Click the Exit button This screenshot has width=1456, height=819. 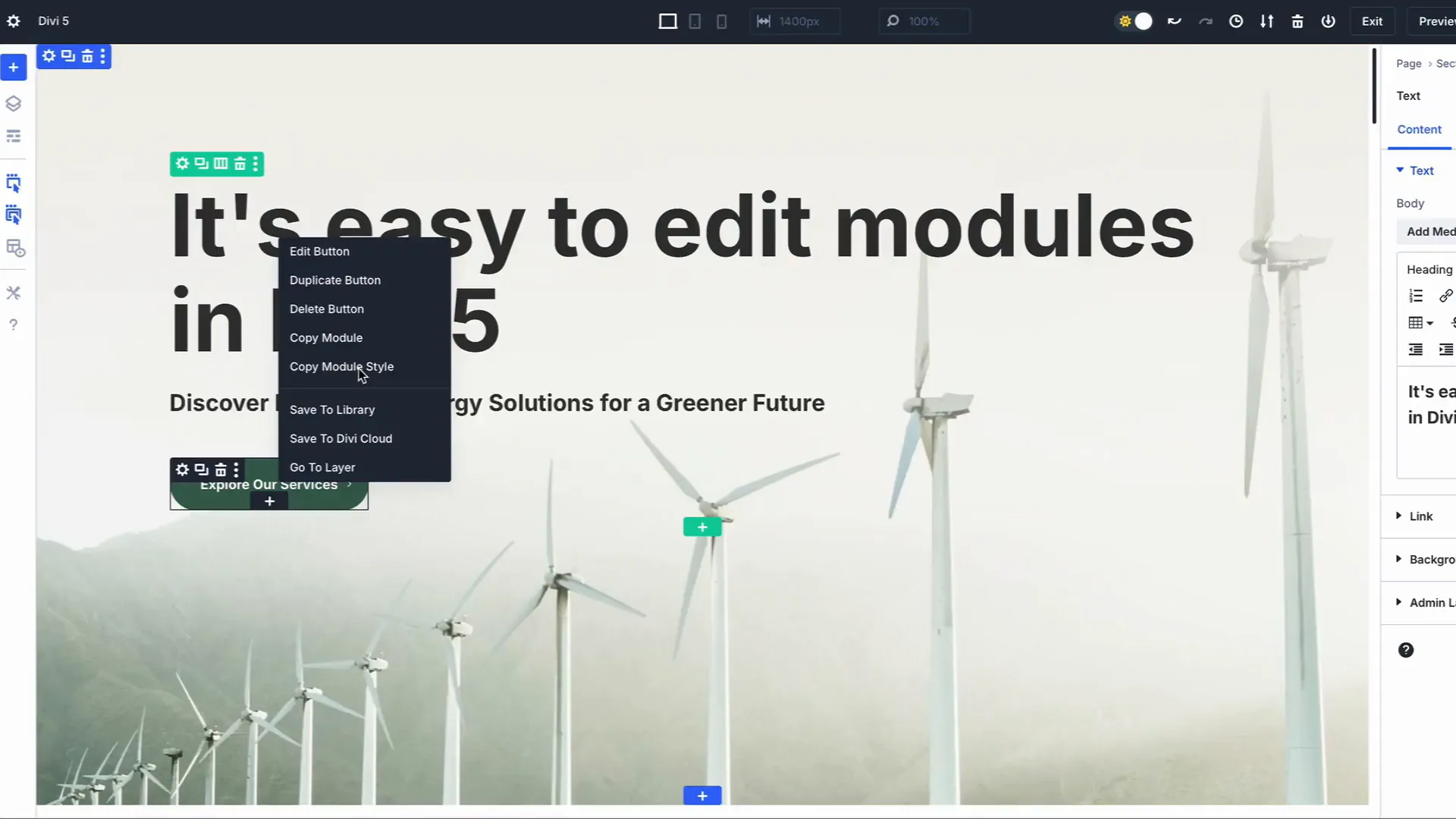click(x=1373, y=21)
